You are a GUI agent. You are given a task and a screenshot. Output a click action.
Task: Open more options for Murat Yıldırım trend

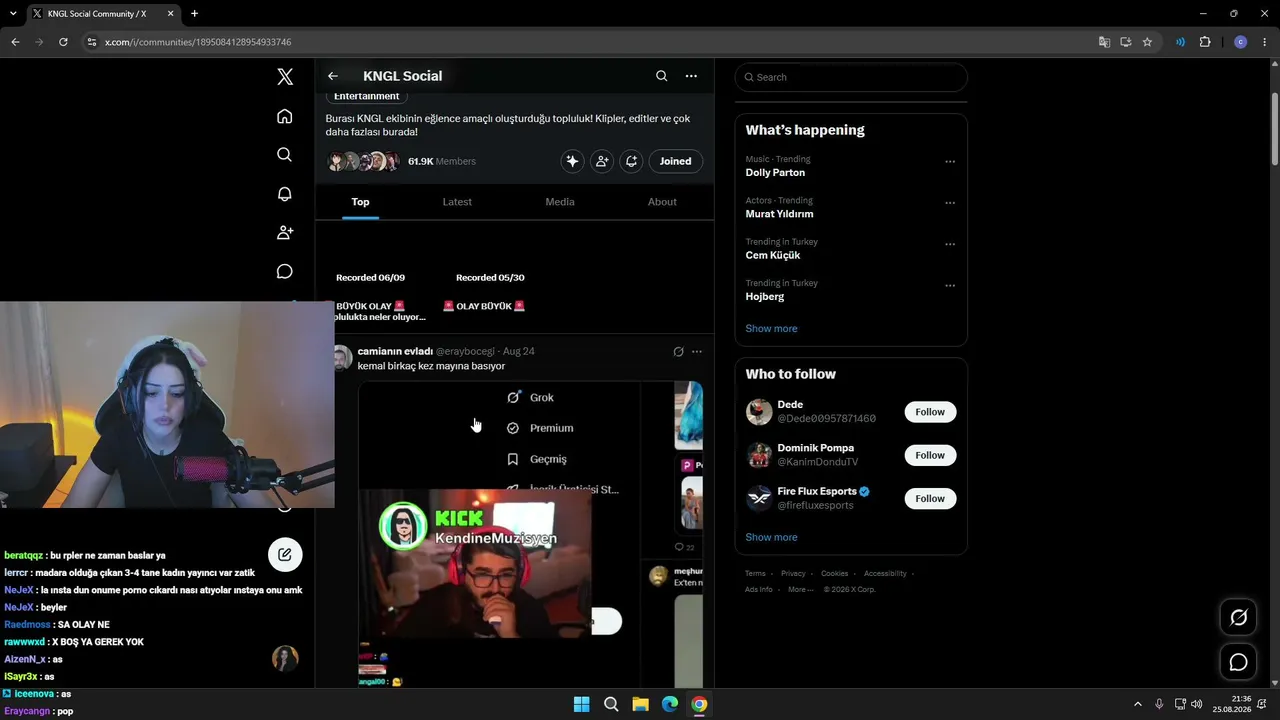[x=950, y=203]
